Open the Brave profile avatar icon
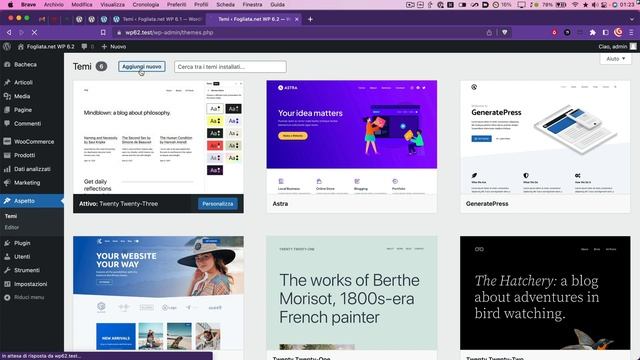640x360 pixels. 618,32
